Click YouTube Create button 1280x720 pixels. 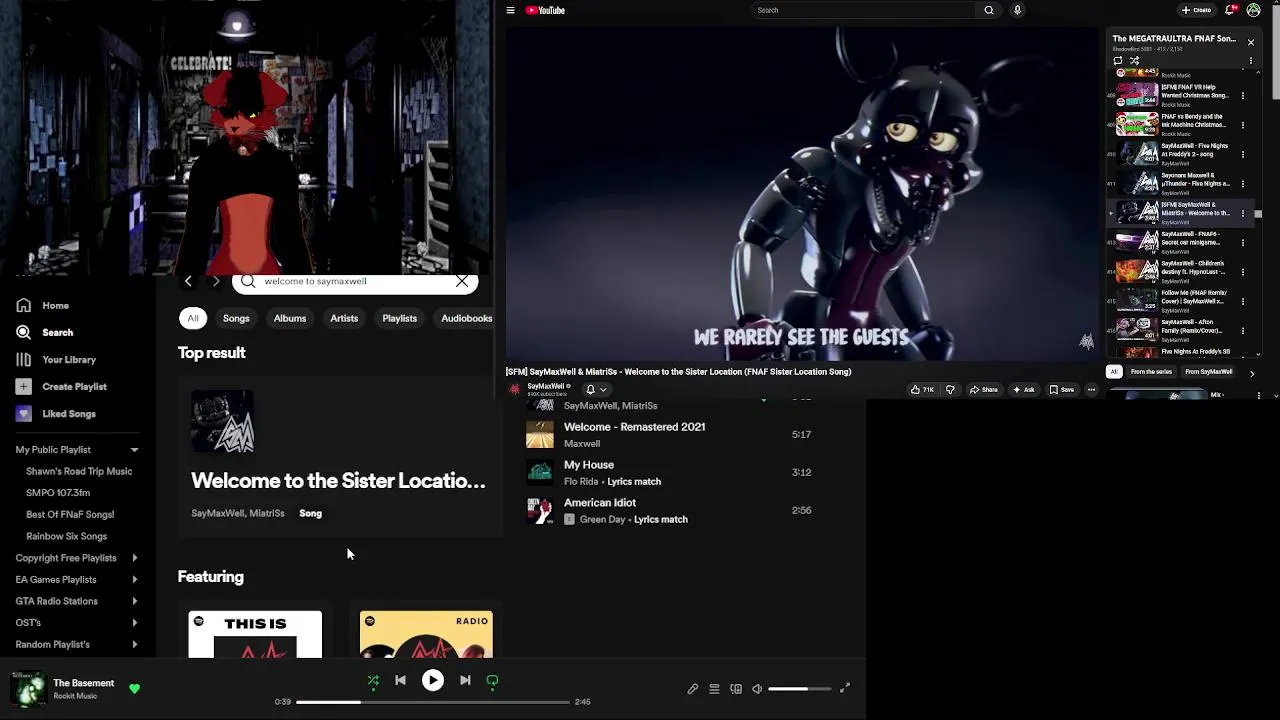pos(1196,10)
